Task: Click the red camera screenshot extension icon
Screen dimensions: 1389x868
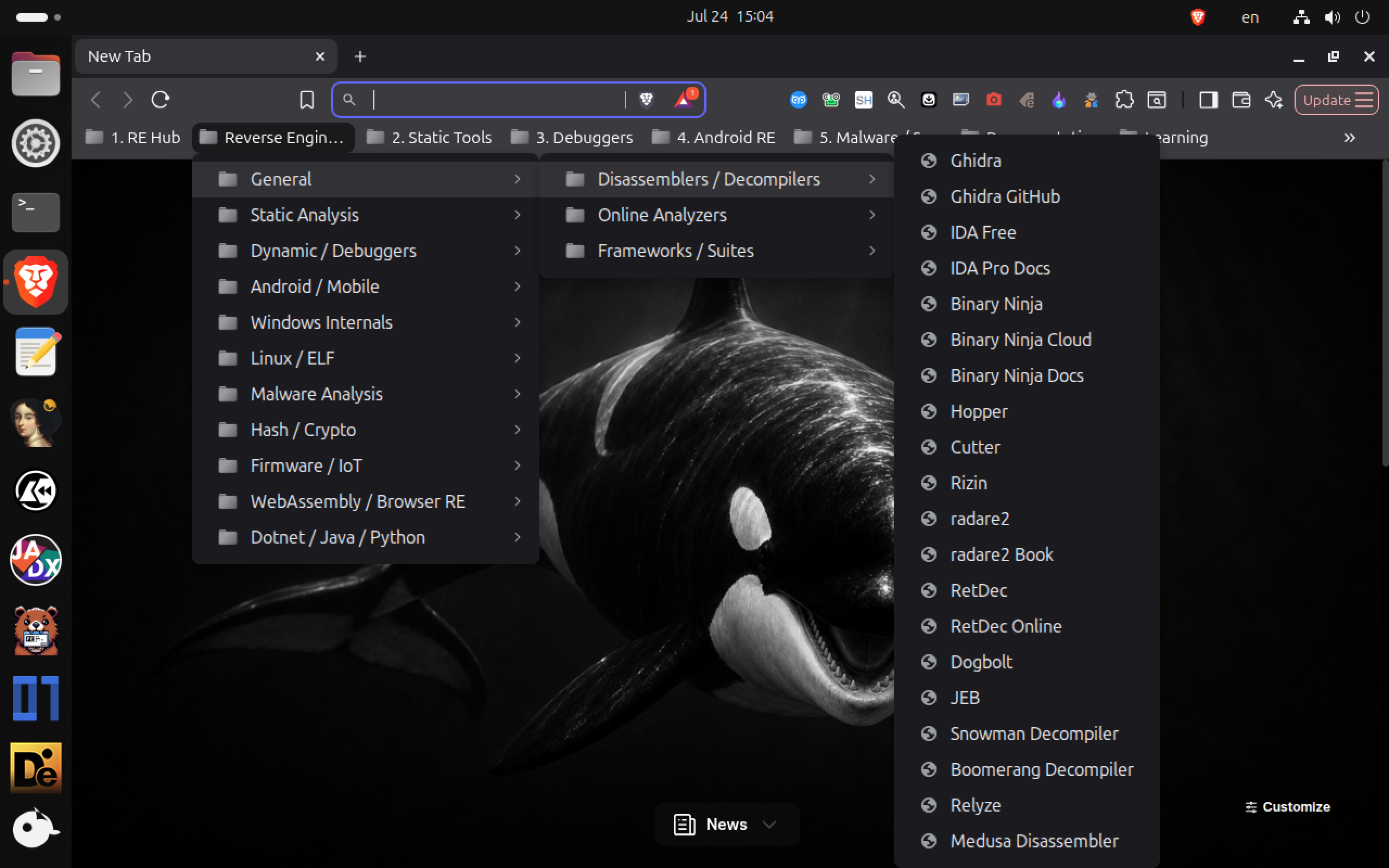Action: [x=993, y=100]
